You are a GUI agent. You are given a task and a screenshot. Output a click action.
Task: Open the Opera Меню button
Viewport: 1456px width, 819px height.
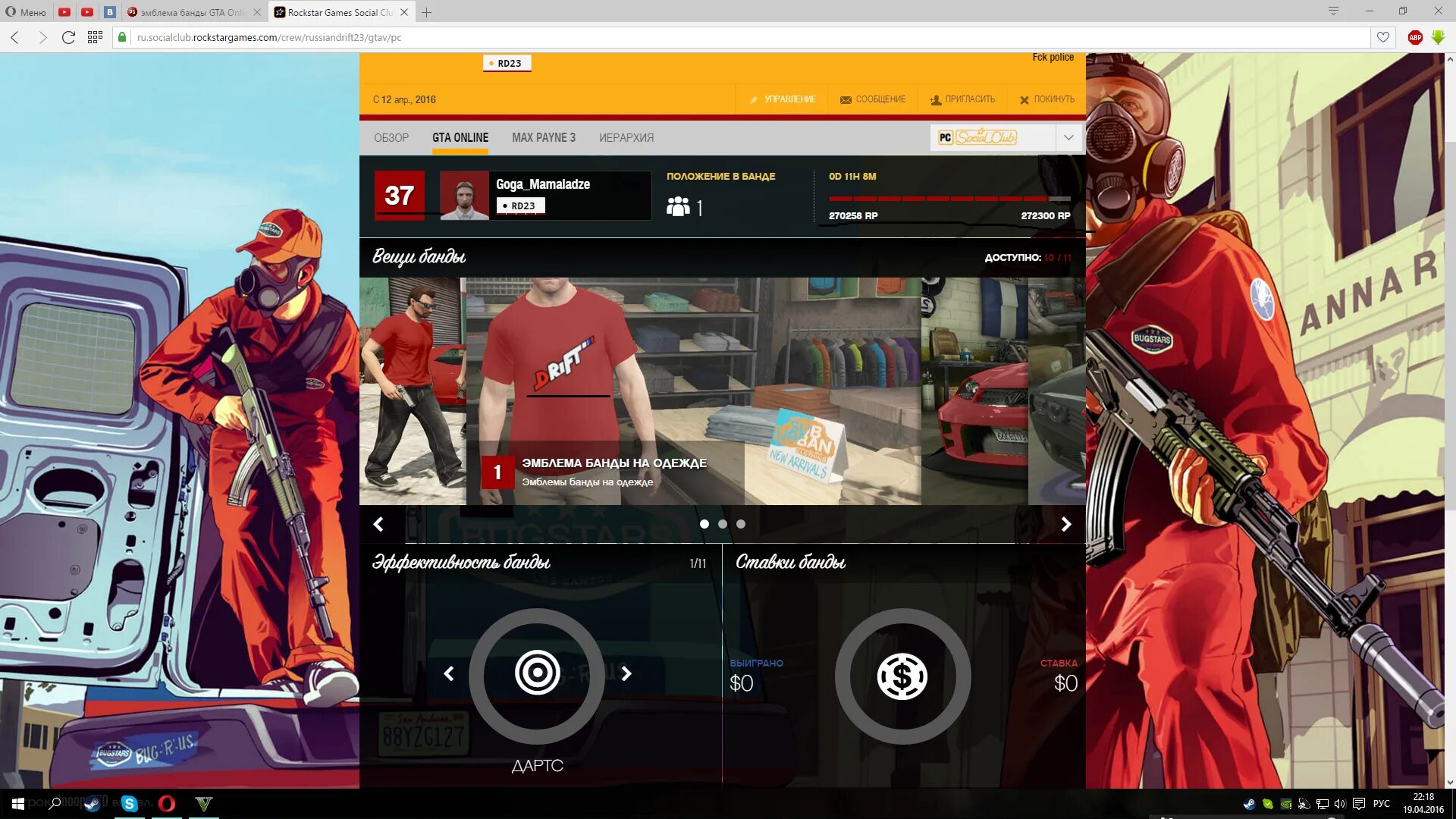[26, 12]
